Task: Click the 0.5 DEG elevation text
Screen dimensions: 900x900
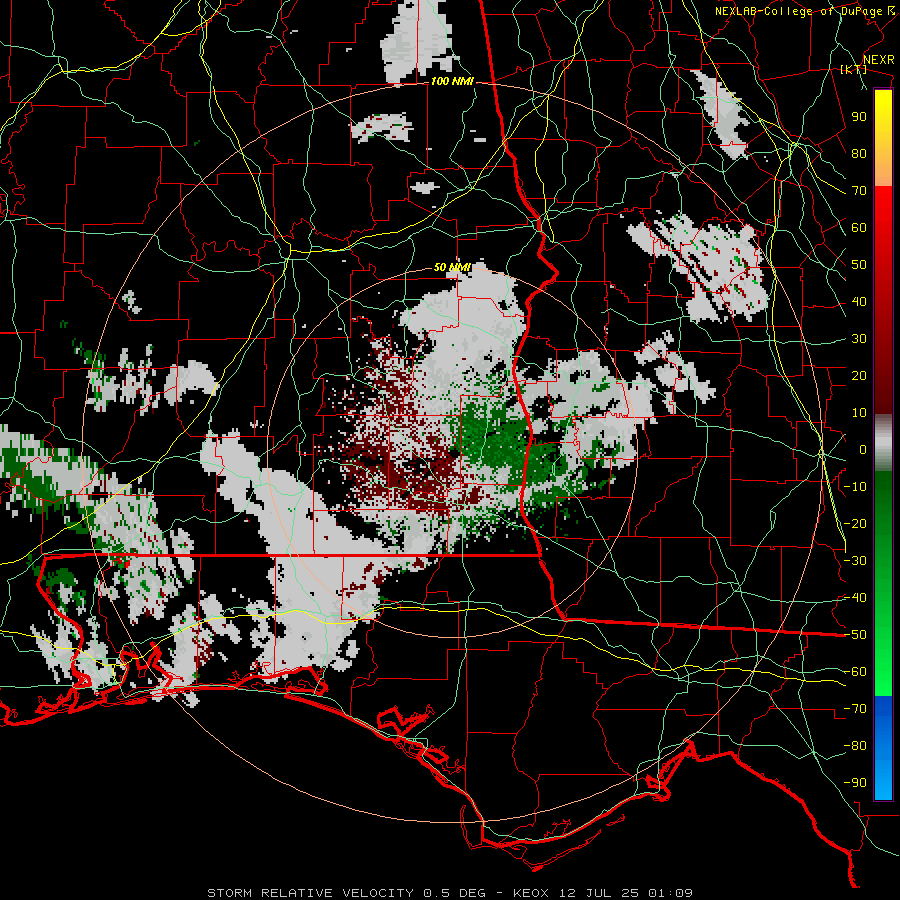Action: (455, 893)
